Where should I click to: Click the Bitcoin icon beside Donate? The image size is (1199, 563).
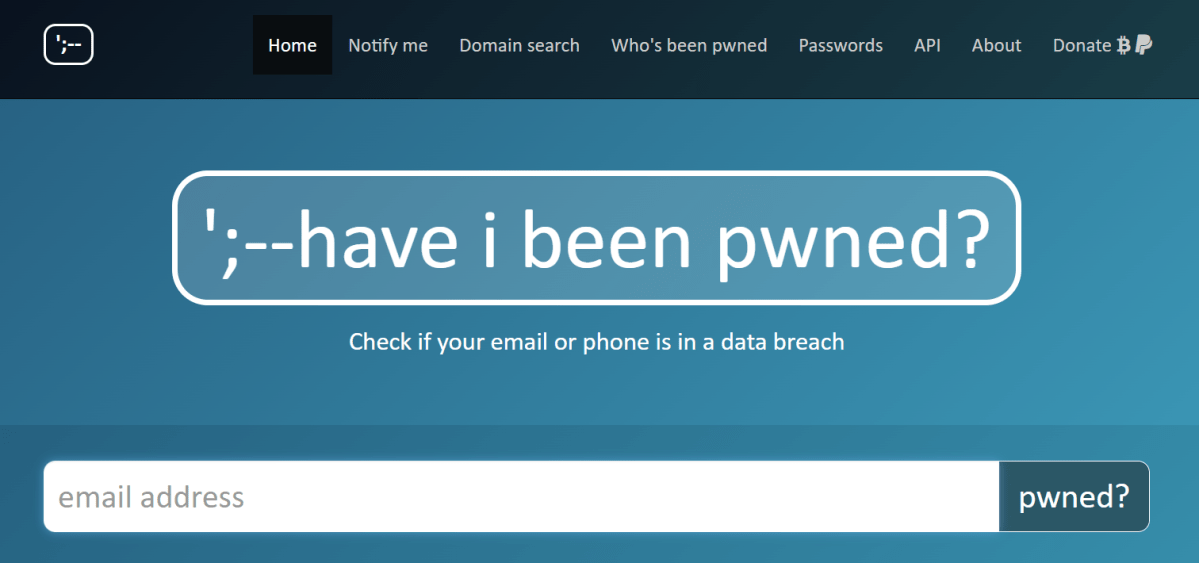click(1123, 45)
